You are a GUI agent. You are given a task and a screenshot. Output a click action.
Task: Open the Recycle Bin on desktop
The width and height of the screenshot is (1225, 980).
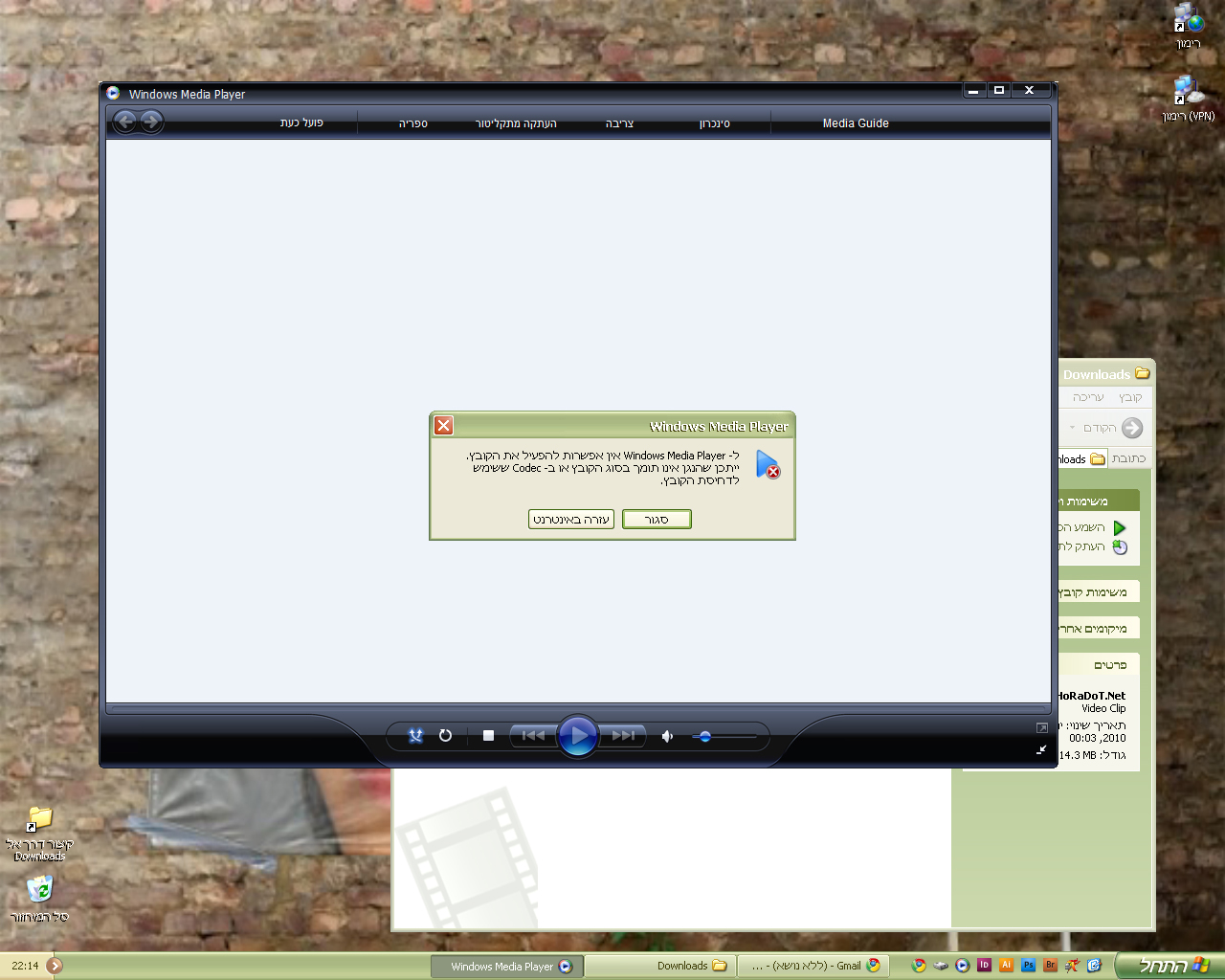pyautogui.click(x=39, y=898)
